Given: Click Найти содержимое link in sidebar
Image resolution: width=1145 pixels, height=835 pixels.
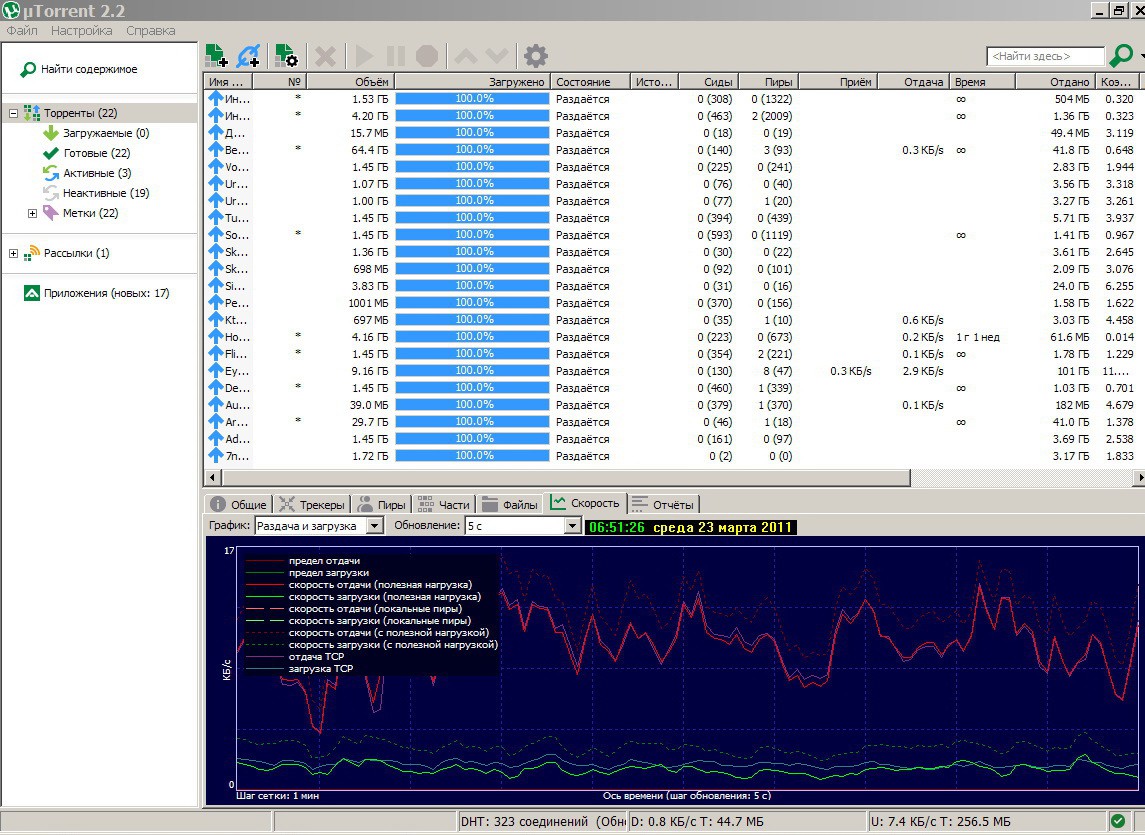Looking at the screenshot, I should [89, 69].
